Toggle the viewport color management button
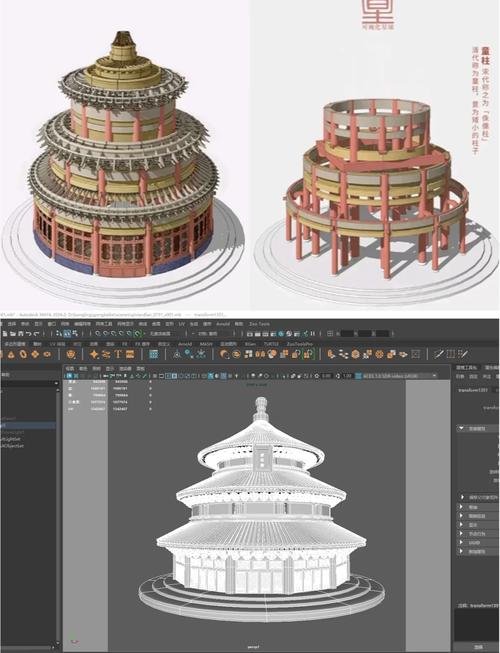Viewport: 500px width, 653px height. click(x=358, y=376)
